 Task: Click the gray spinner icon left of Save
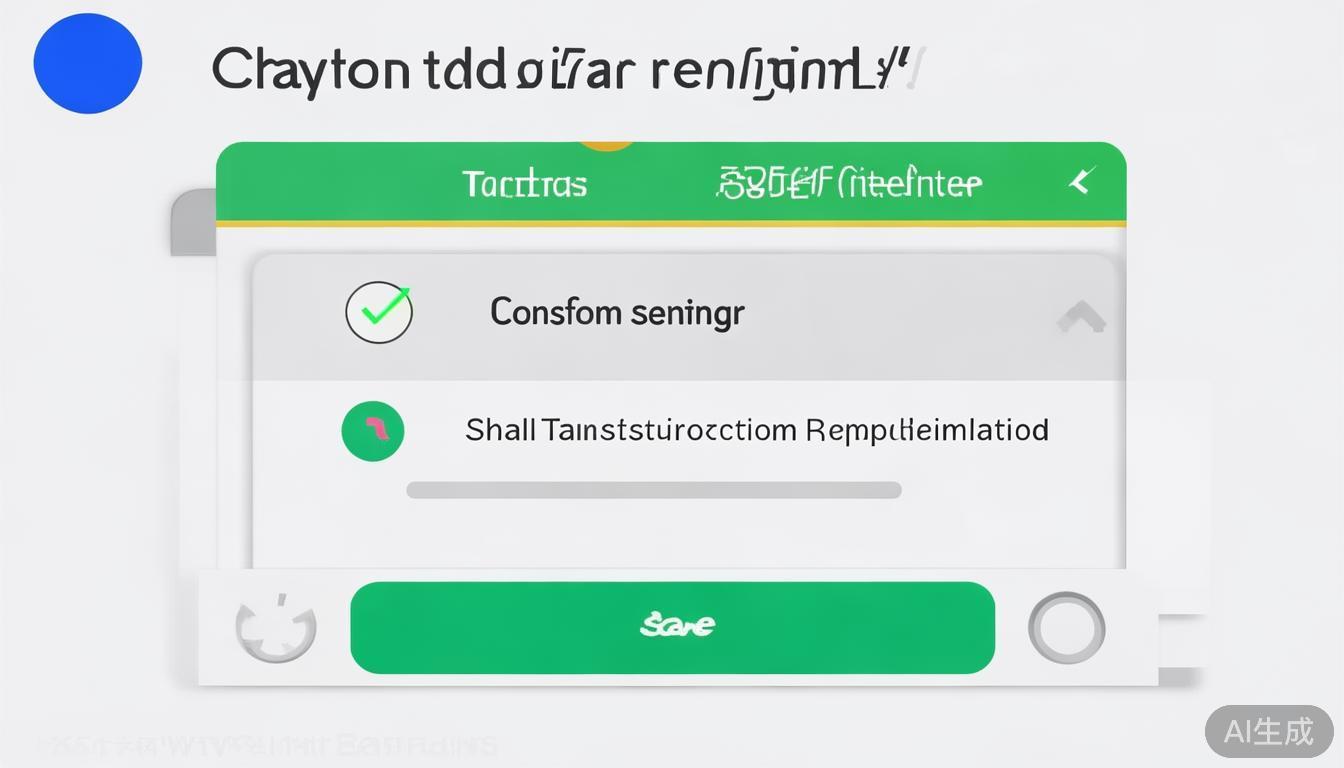click(x=276, y=628)
